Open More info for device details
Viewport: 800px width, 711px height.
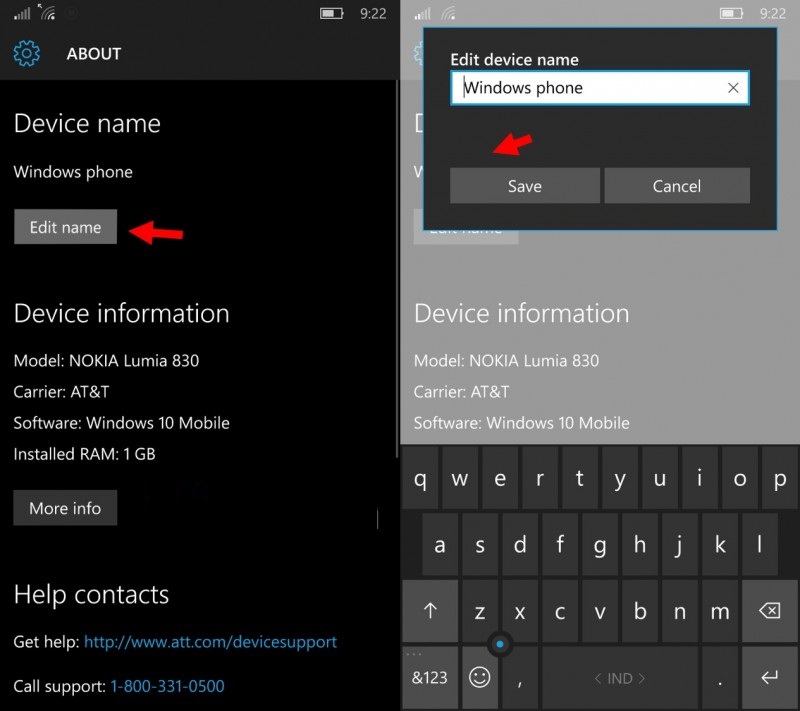[x=65, y=508]
